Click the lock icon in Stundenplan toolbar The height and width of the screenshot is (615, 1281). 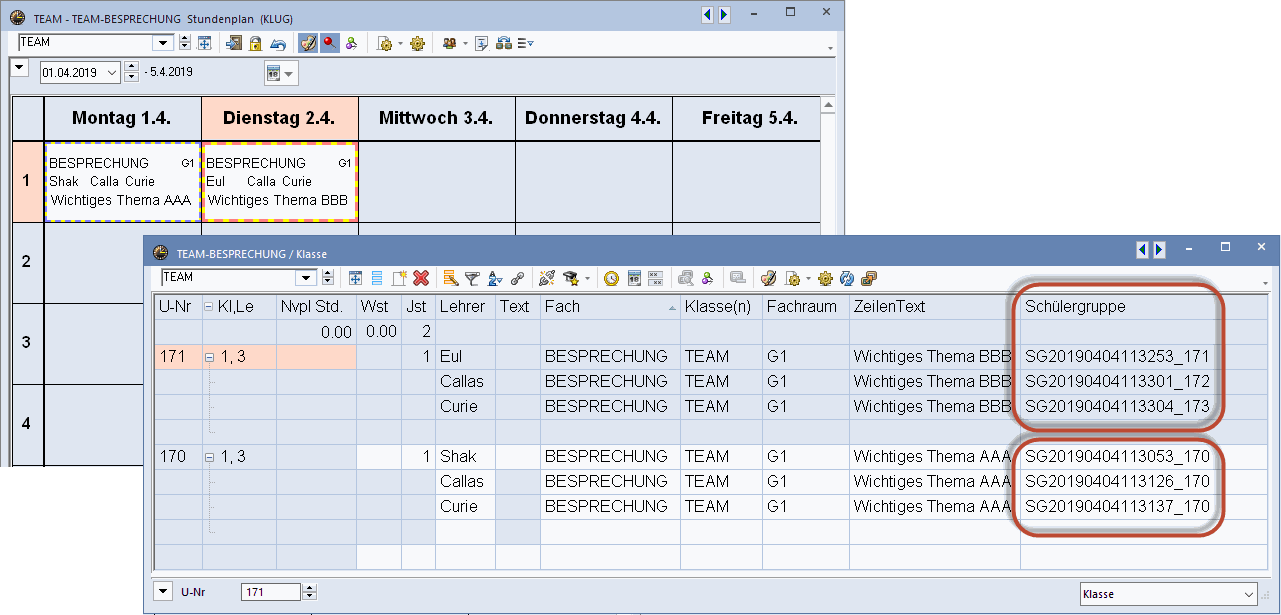click(255, 43)
